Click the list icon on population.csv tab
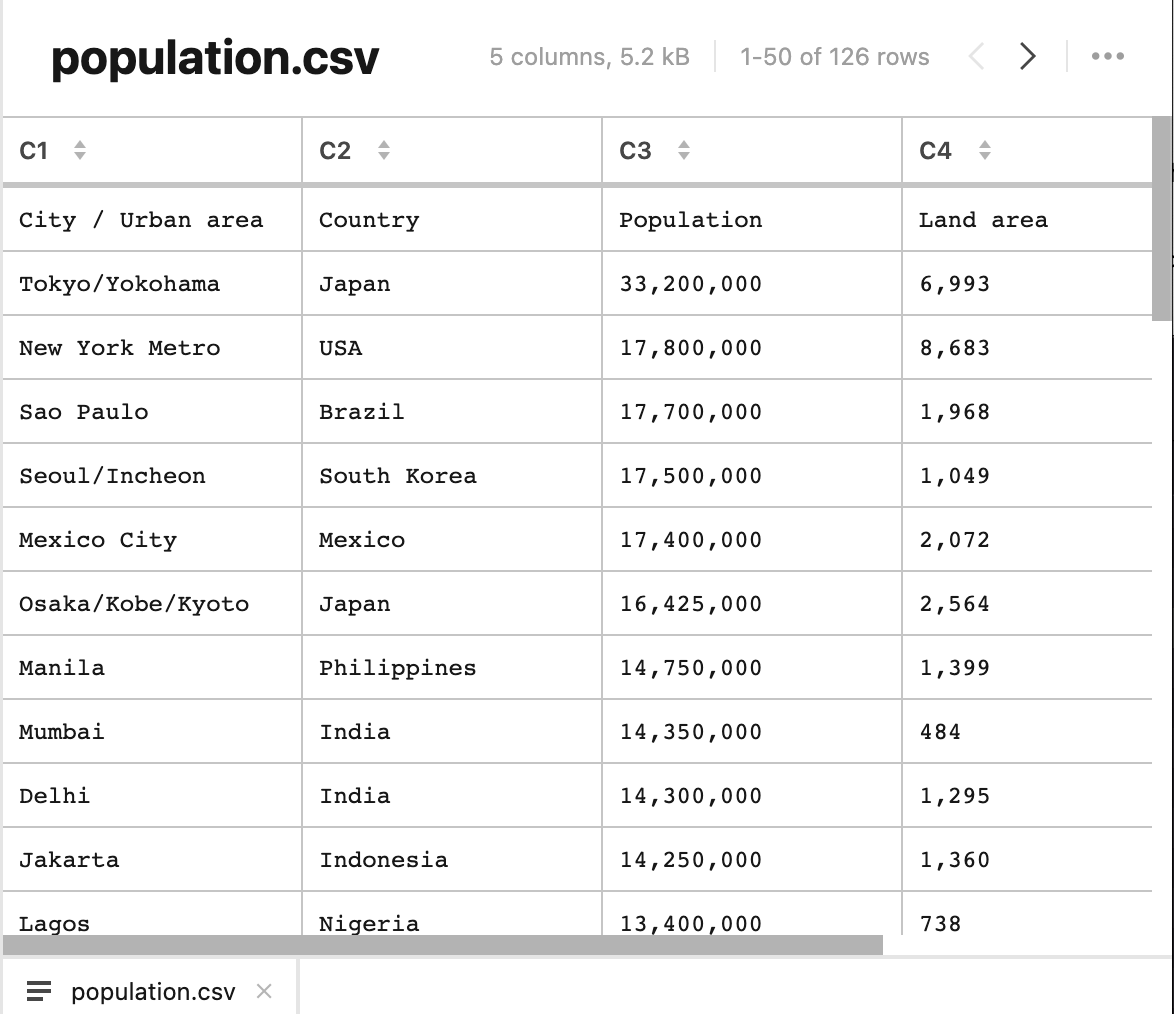This screenshot has width=1174, height=1014. coord(39,991)
